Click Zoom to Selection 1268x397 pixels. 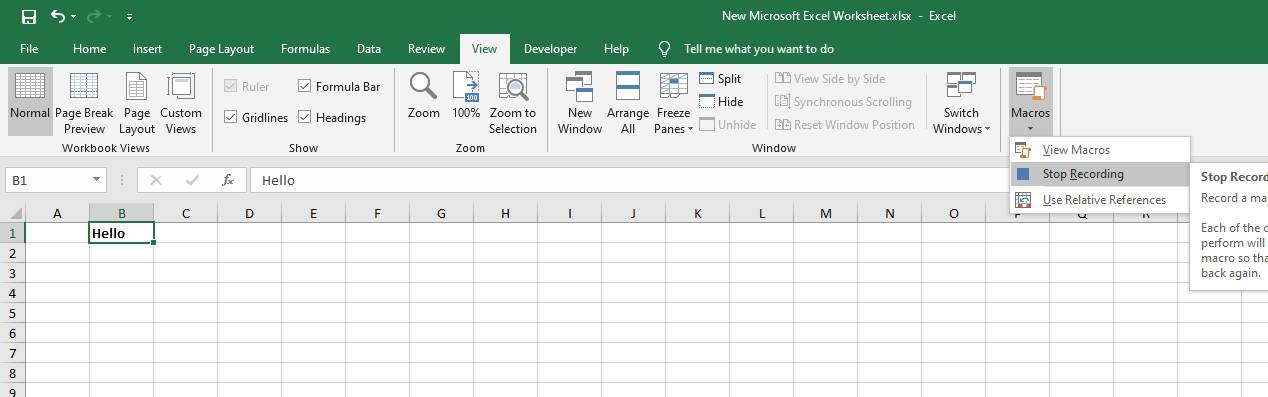pyautogui.click(x=513, y=103)
